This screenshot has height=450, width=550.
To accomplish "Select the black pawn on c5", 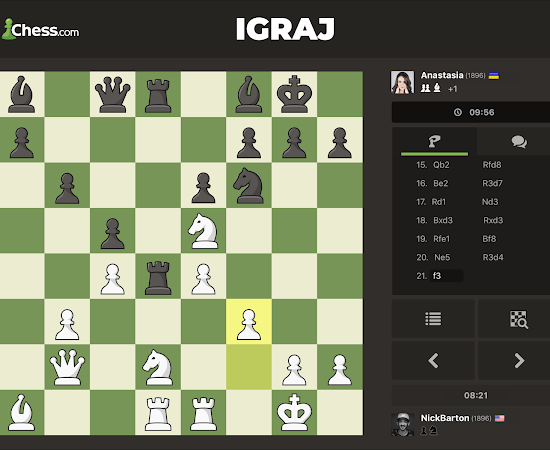I will click(x=112, y=233).
